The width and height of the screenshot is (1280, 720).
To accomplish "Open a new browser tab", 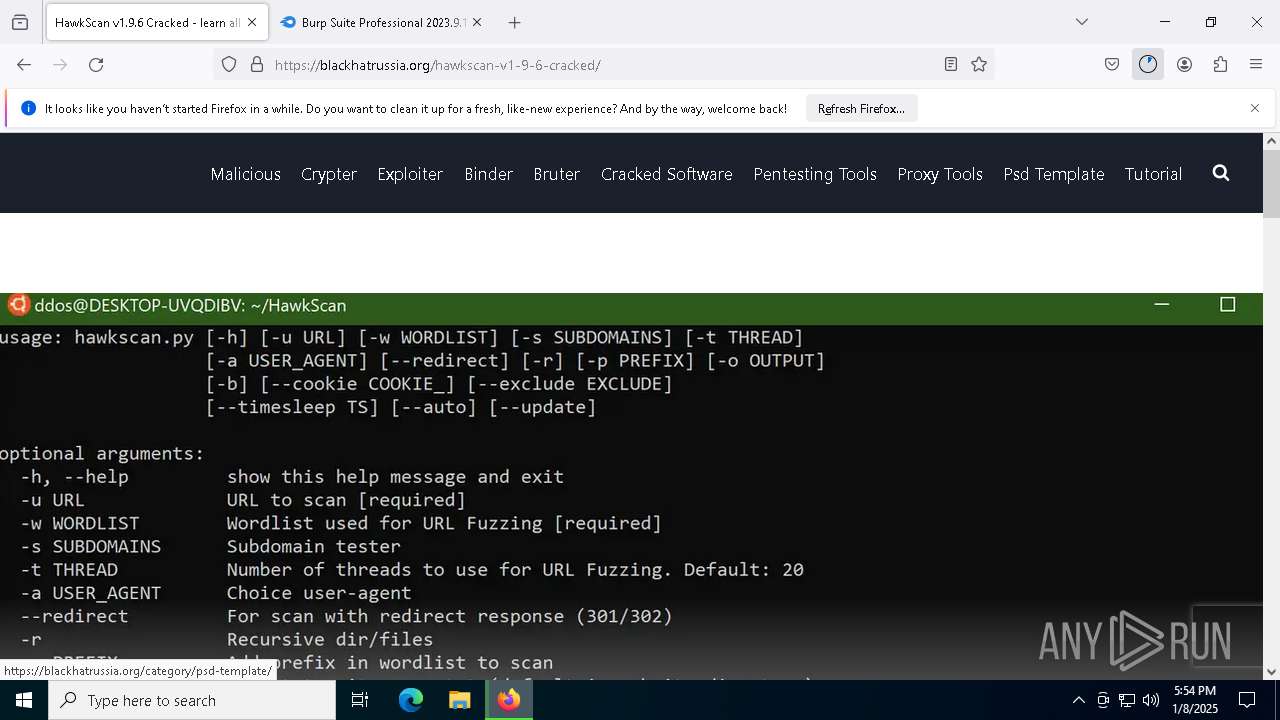I will 514,22.
